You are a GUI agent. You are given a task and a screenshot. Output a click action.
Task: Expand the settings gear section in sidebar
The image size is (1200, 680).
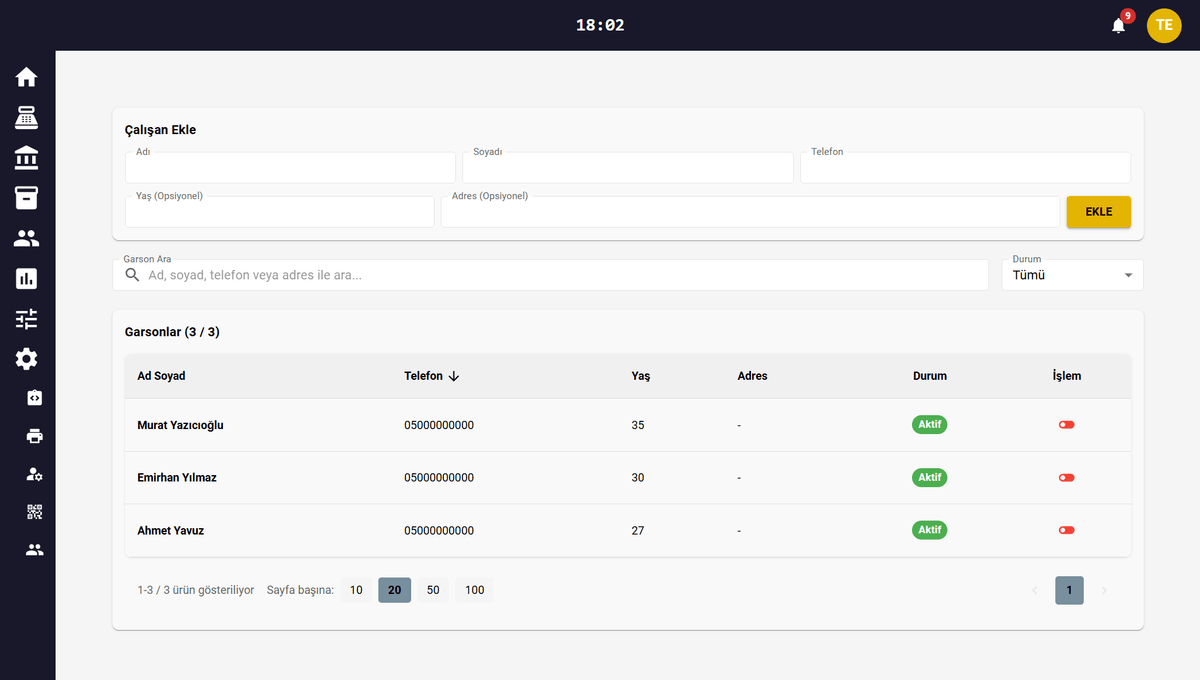tap(27, 359)
